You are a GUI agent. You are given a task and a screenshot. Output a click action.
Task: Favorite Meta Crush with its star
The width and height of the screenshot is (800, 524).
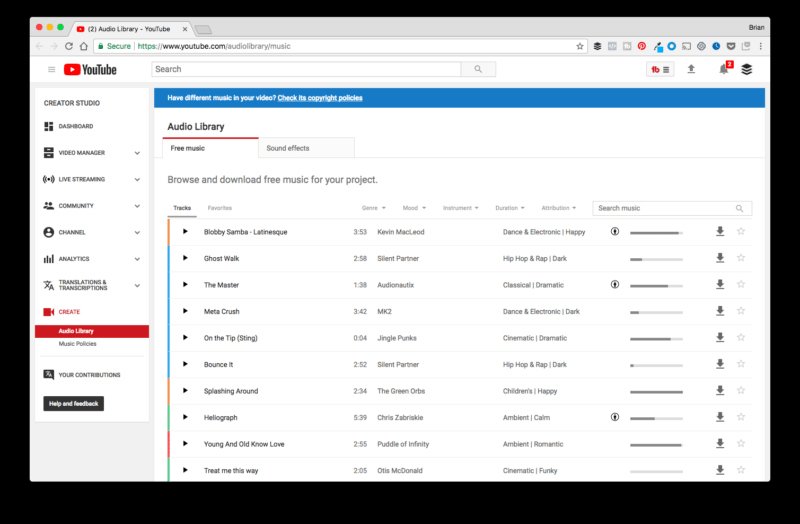[x=741, y=311]
